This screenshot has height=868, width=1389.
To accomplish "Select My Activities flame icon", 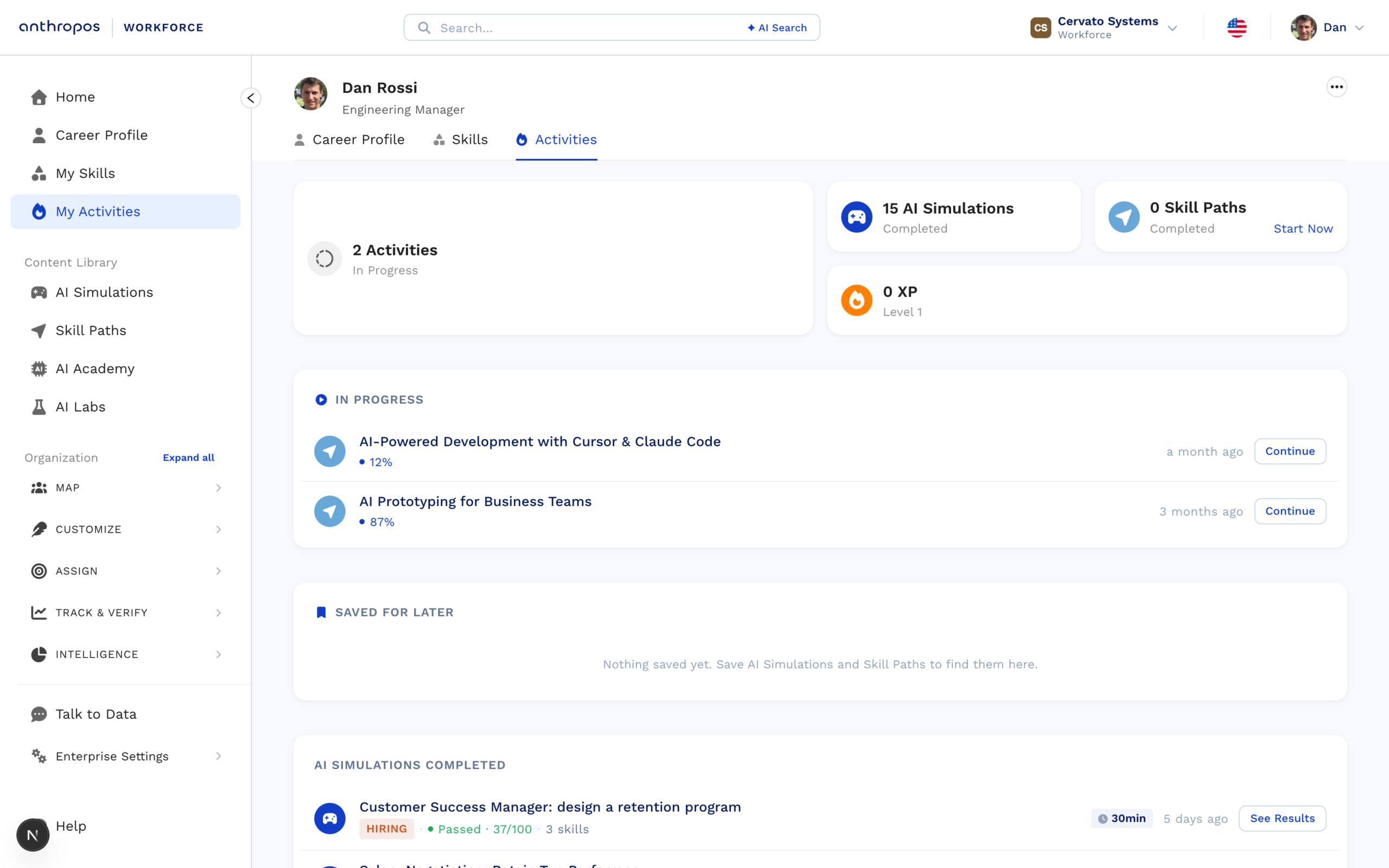I will coord(39,212).
